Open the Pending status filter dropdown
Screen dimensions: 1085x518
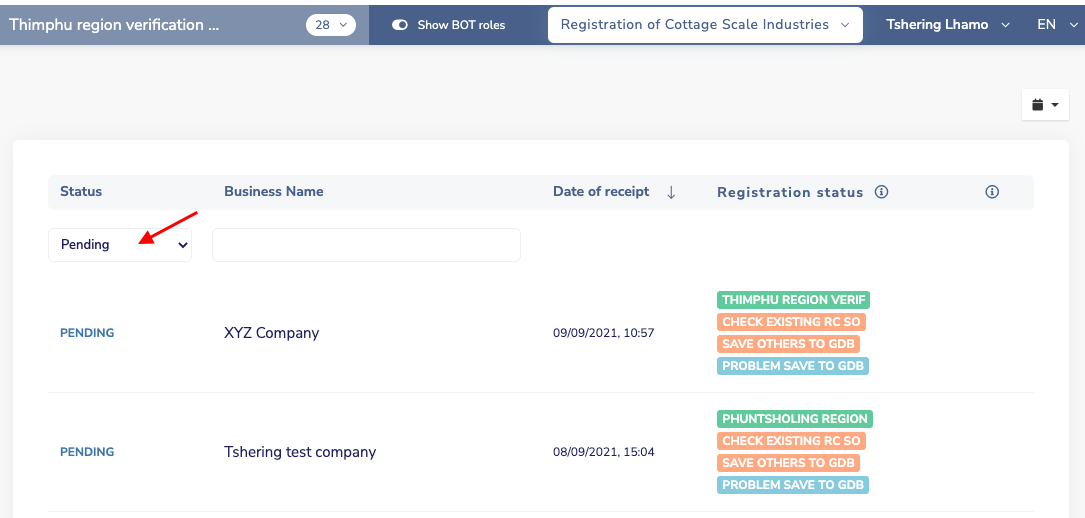click(x=120, y=245)
